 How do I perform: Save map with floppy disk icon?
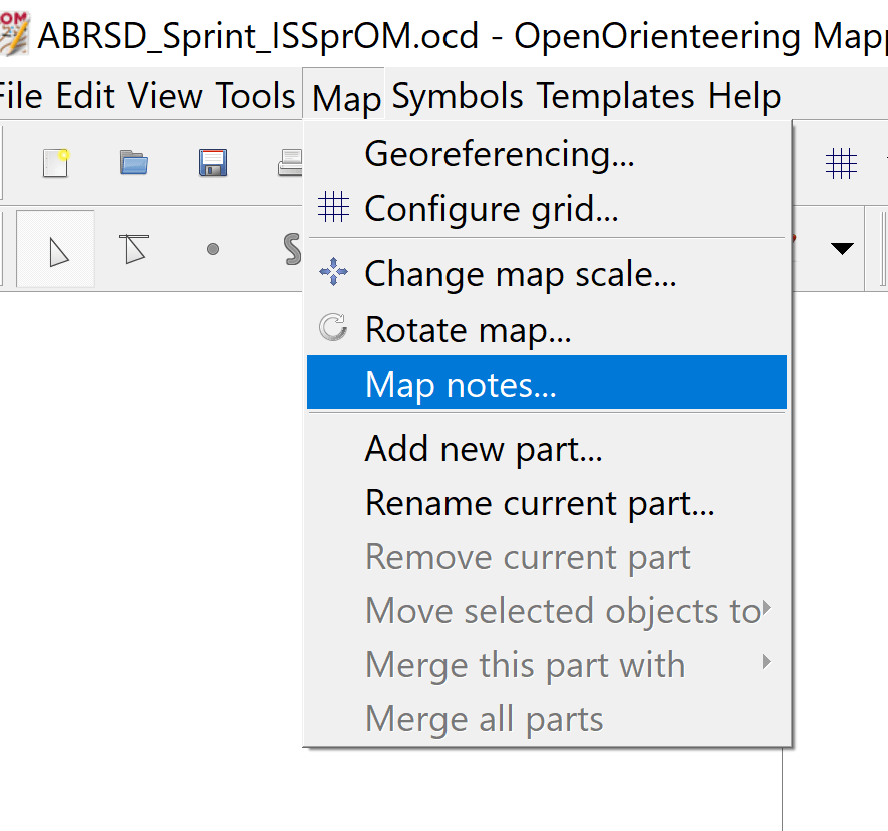[x=213, y=163]
